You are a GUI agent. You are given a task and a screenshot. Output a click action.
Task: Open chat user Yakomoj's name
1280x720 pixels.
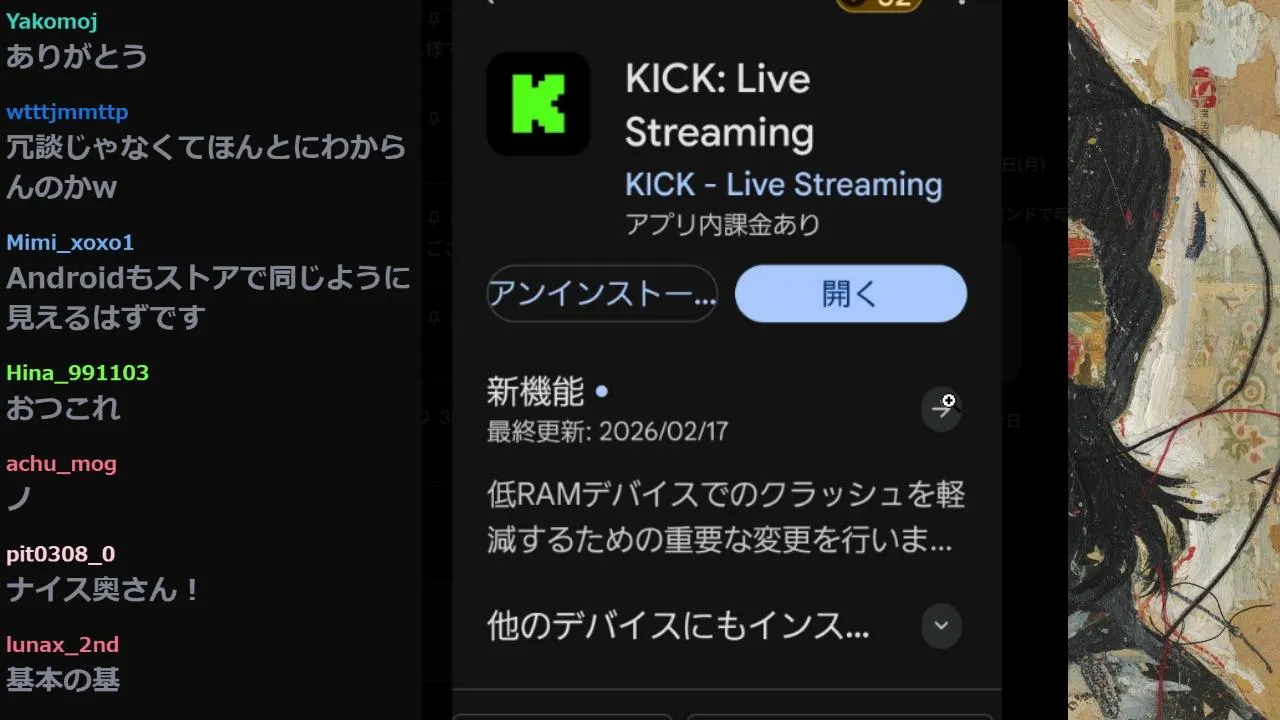(52, 21)
